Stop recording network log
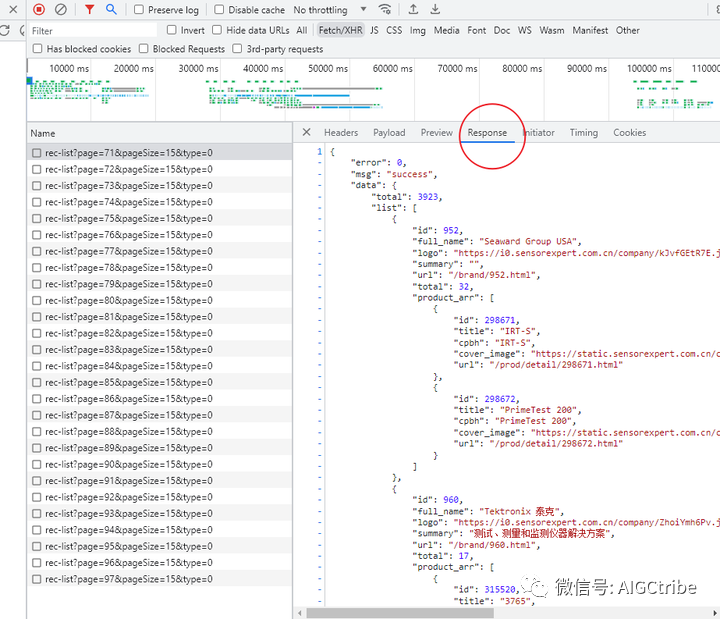720x619 pixels. (x=39, y=9)
